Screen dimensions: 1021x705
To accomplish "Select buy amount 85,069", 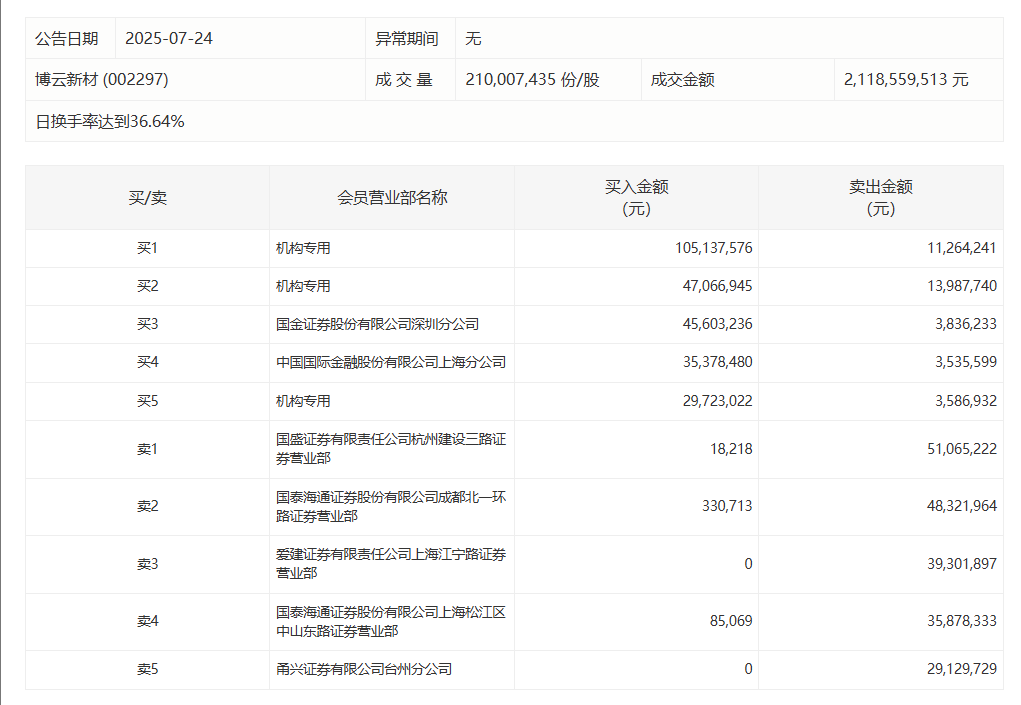I will pos(731,621).
